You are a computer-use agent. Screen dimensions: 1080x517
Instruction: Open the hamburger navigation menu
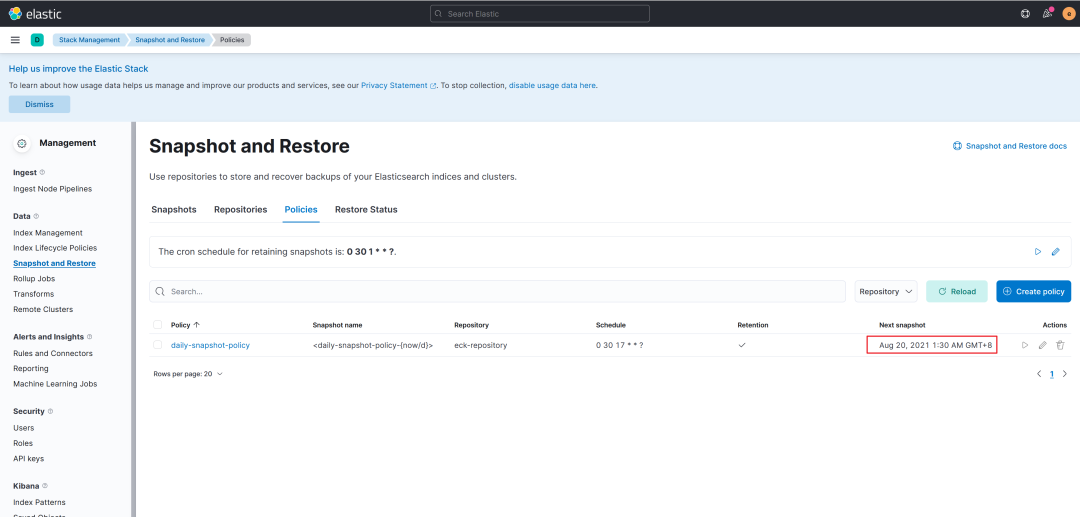pyautogui.click(x=15, y=40)
